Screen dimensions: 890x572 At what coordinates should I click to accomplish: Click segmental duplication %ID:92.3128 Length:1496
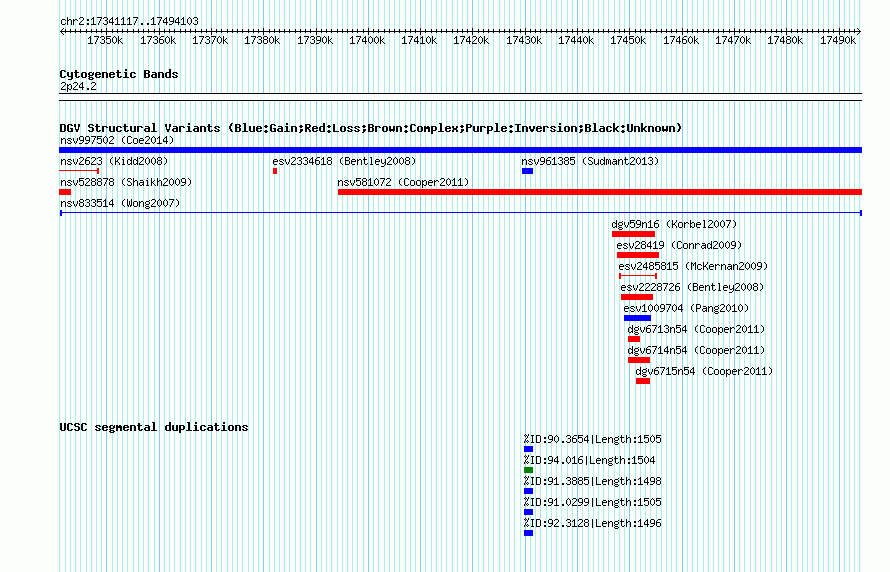[x=593, y=523]
